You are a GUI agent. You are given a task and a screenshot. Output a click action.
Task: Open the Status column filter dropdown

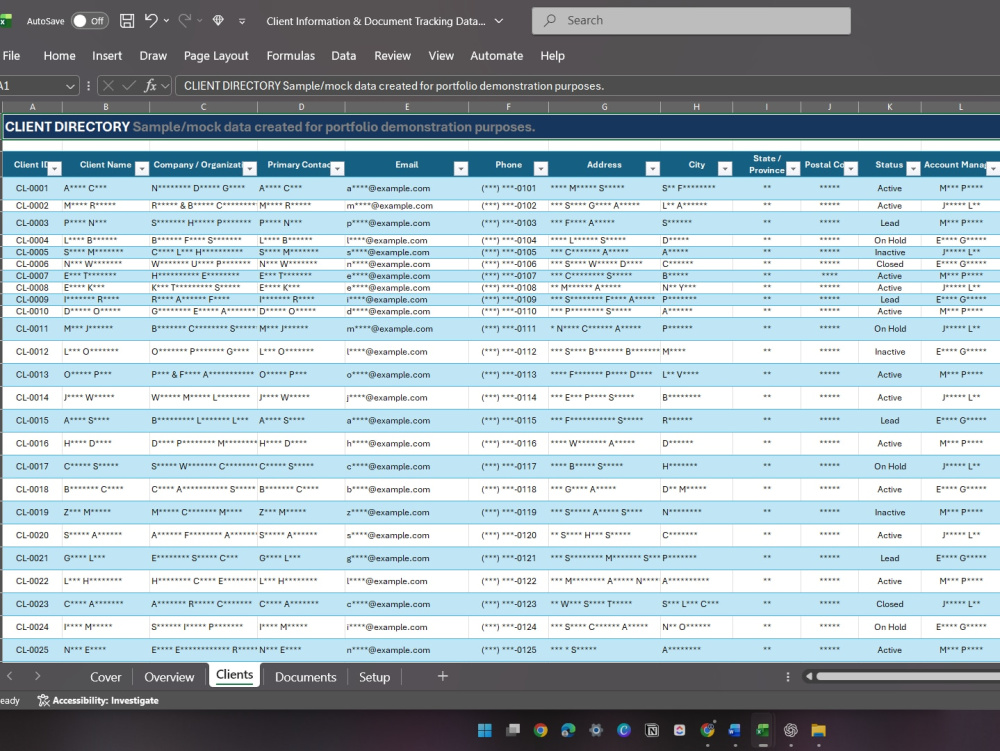tap(913, 168)
